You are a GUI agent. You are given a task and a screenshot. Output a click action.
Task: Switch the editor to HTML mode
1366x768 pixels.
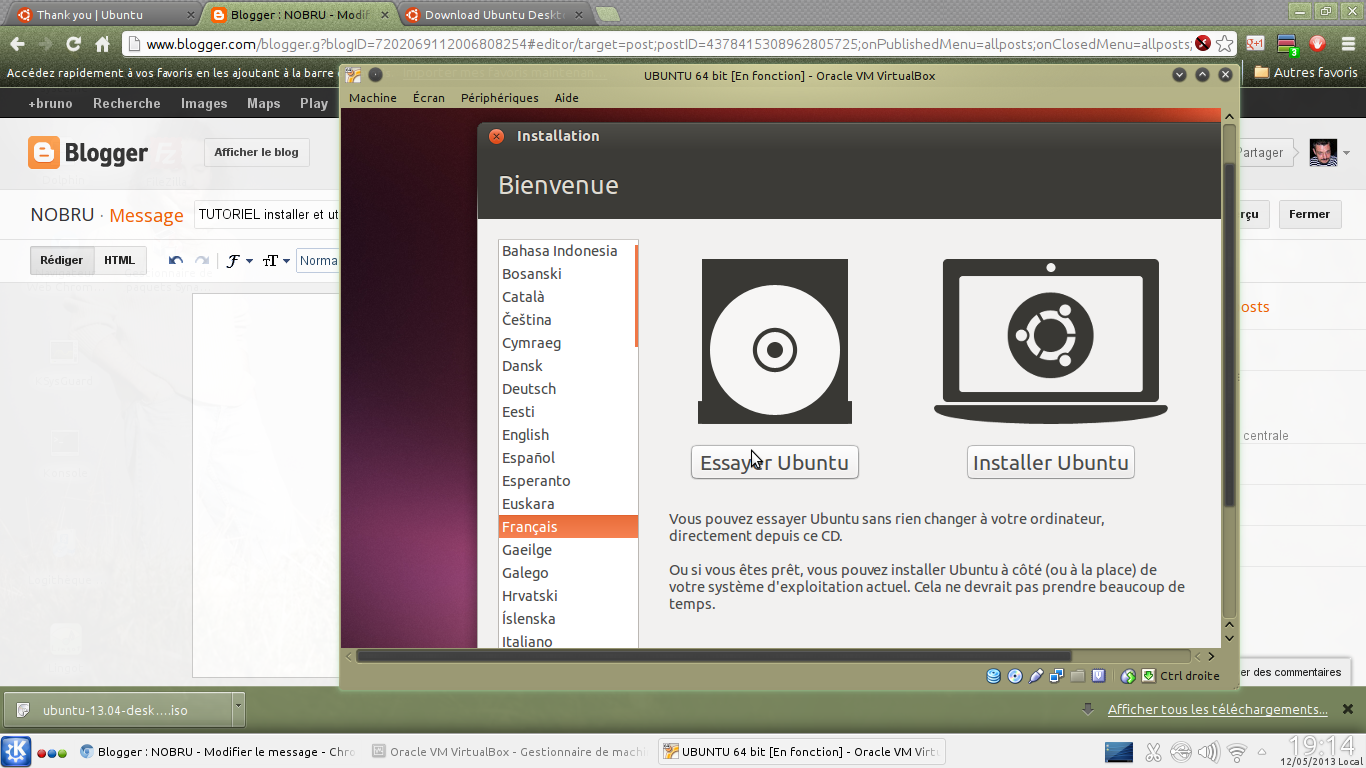pyautogui.click(x=120, y=260)
